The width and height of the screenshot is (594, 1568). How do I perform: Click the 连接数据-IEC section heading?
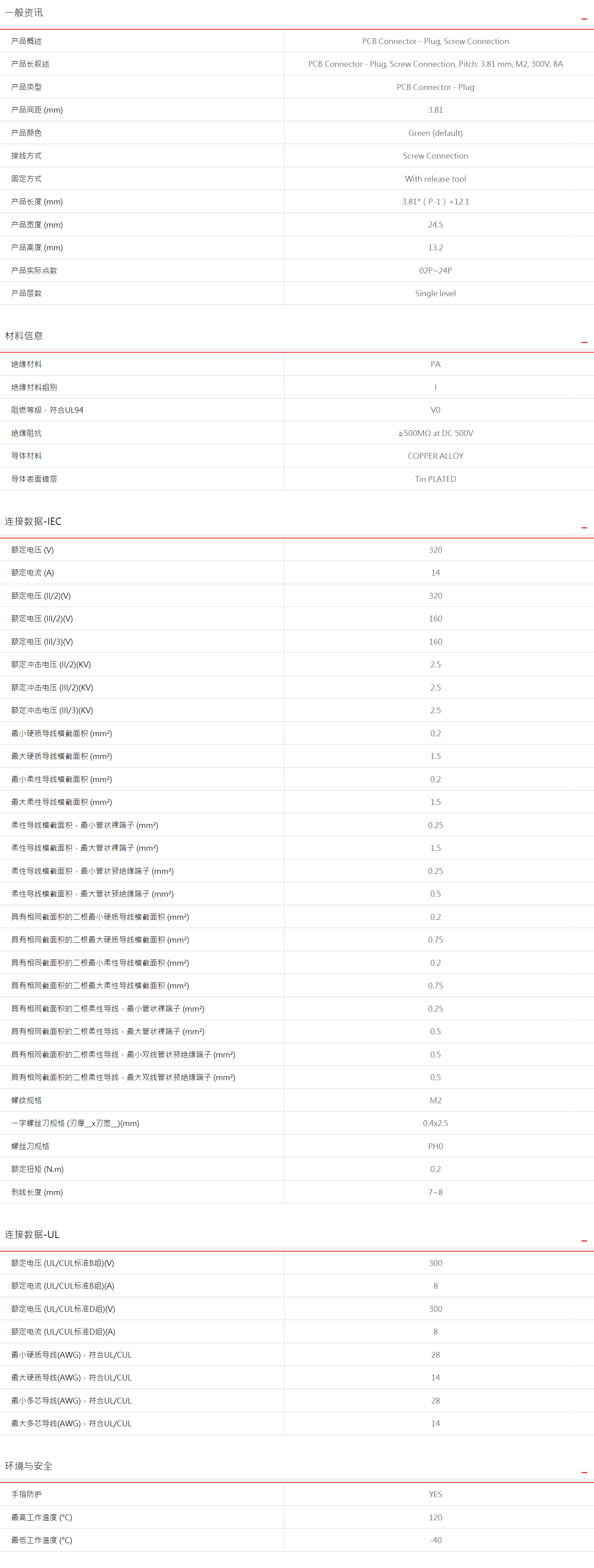pos(33,521)
